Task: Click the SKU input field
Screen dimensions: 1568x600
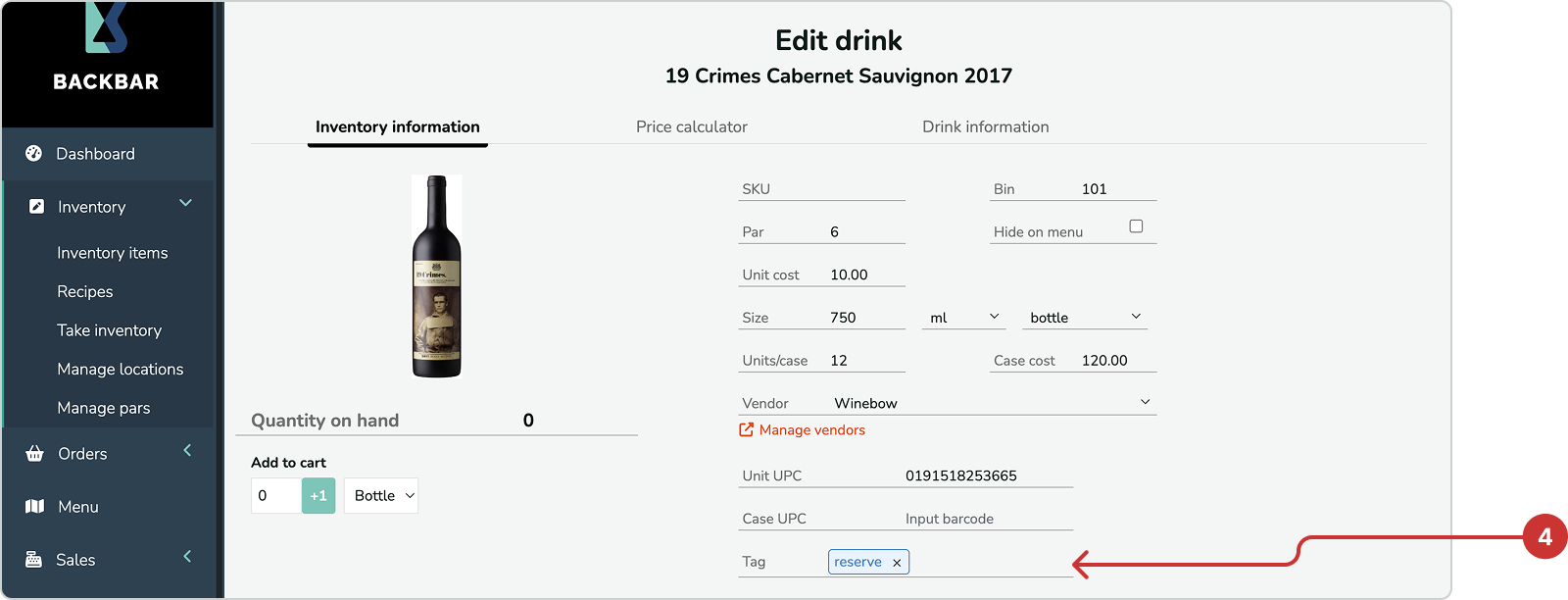Action: pyautogui.click(x=822, y=189)
